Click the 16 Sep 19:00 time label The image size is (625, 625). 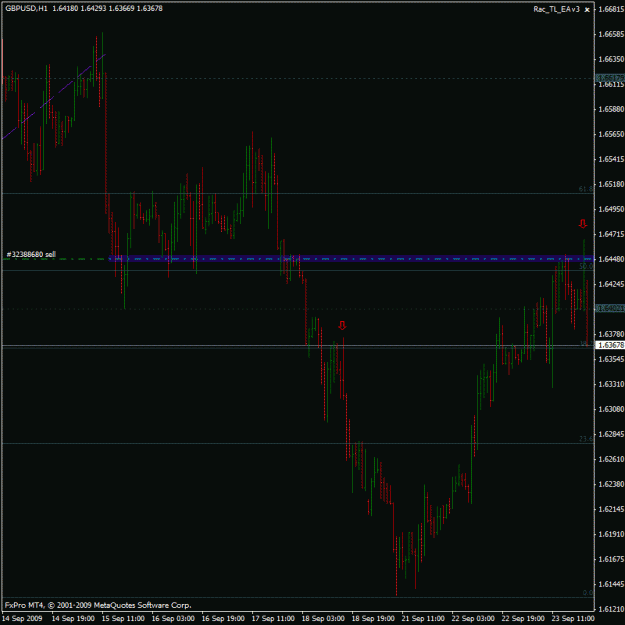click(x=223, y=619)
